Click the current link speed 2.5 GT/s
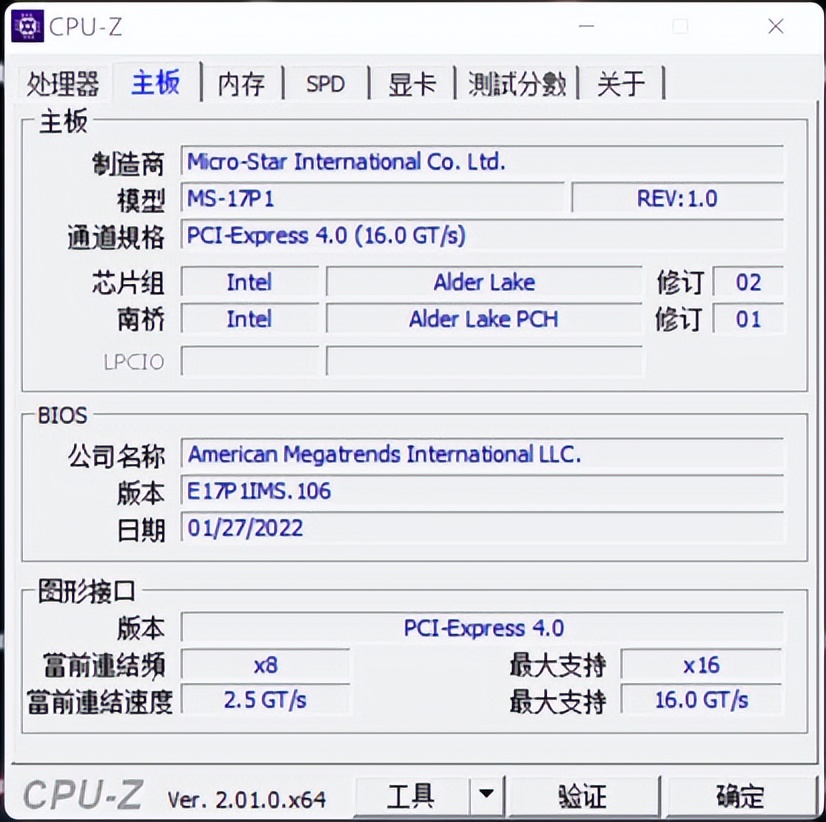The height and width of the screenshot is (822, 826). coord(265,700)
